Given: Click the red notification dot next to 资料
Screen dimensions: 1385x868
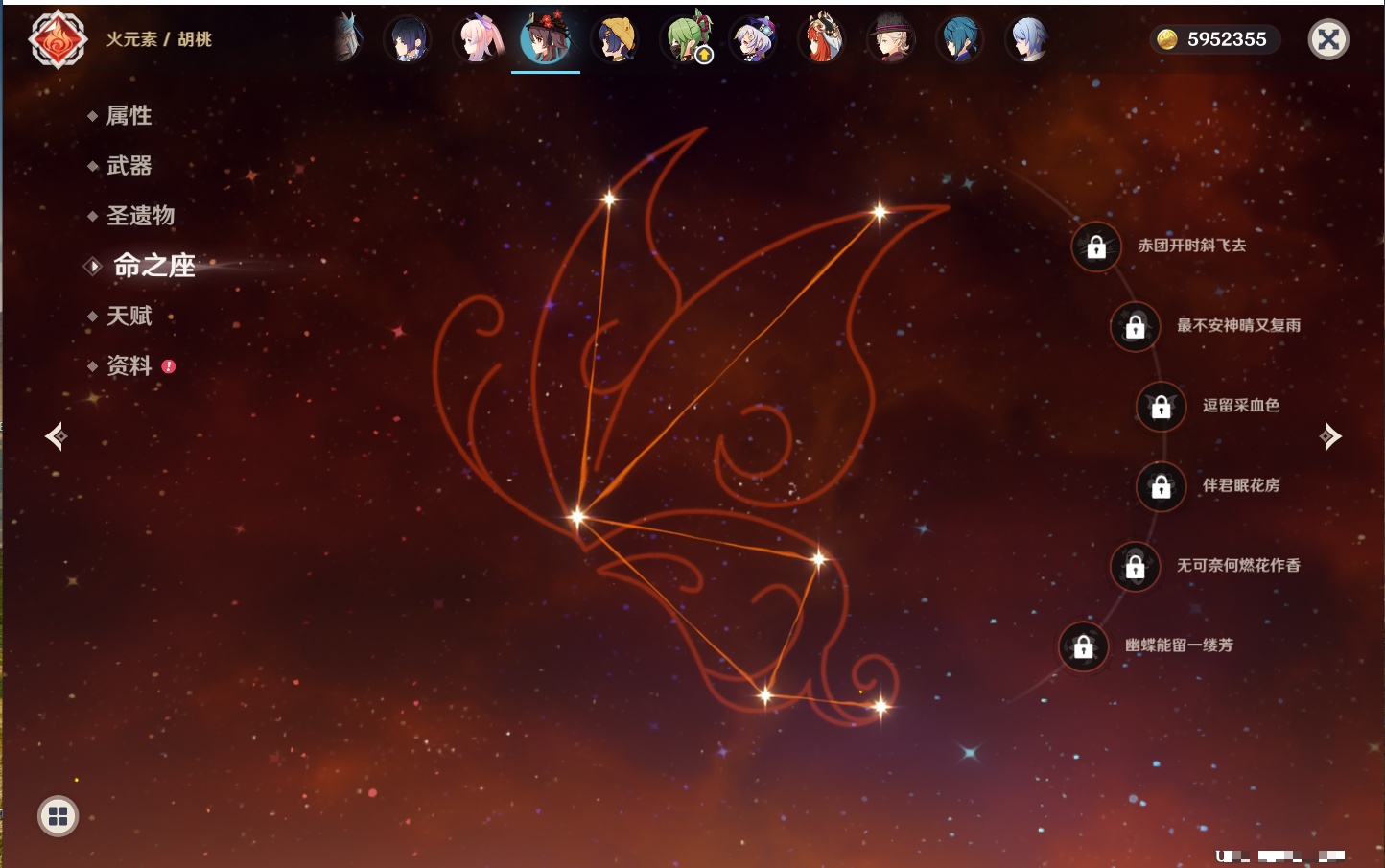Looking at the screenshot, I should (169, 365).
